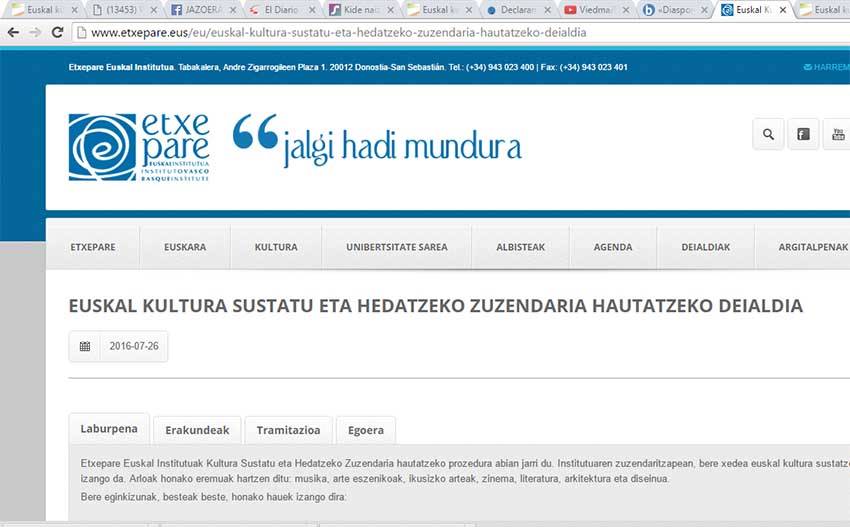Viewport: 850px width, 527px height.
Task: Open the YouTube social icon
Action: [x=836, y=134]
